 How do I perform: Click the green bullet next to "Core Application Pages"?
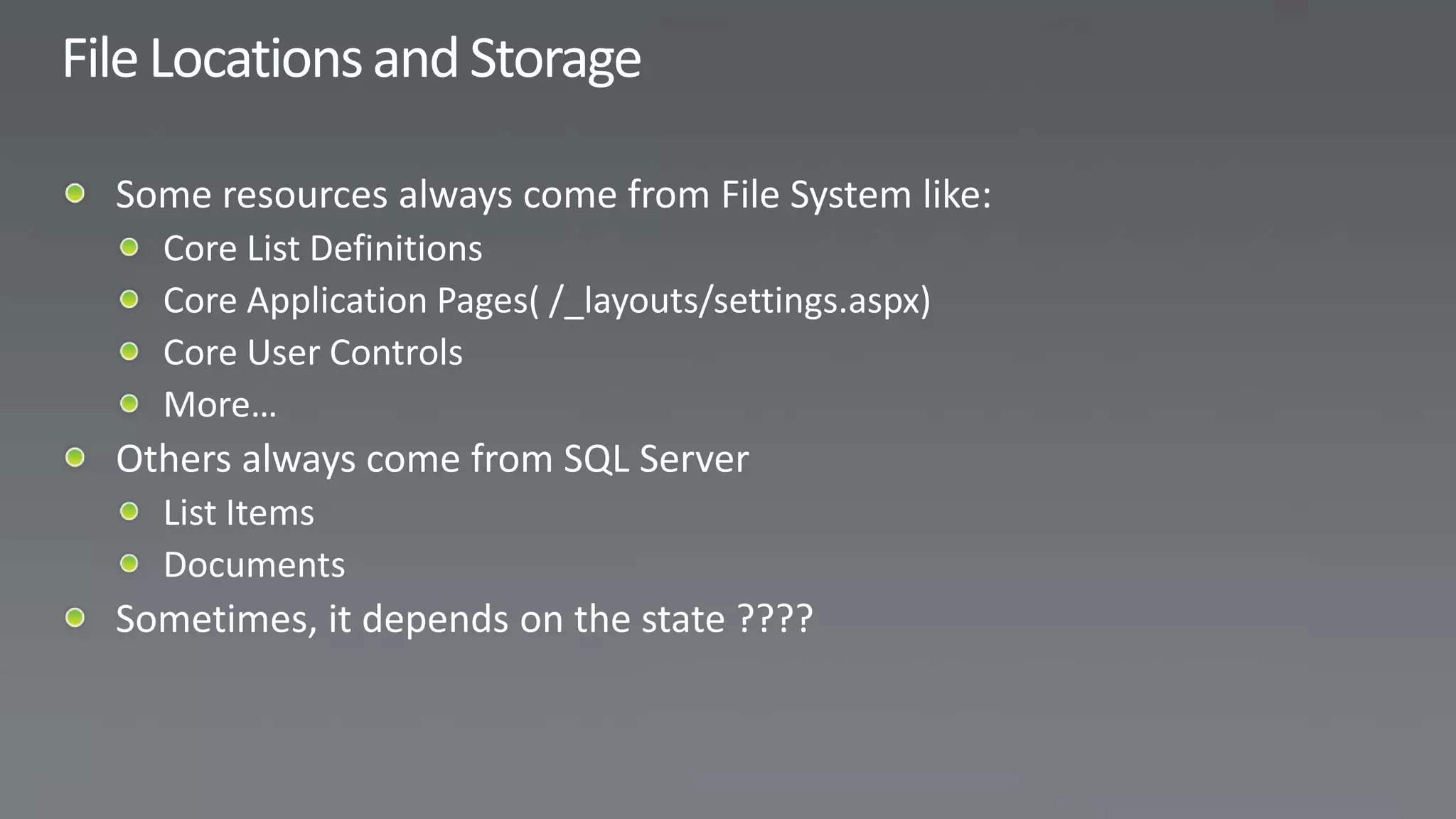click(x=129, y=299)
